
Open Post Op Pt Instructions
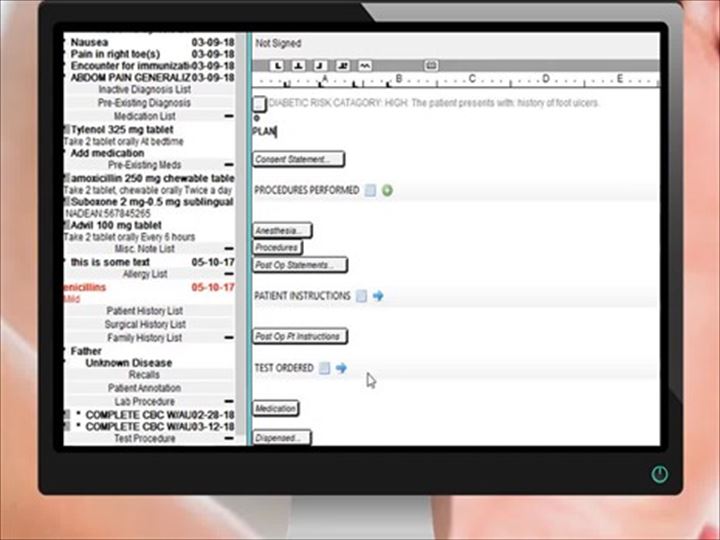coord(300,337)
